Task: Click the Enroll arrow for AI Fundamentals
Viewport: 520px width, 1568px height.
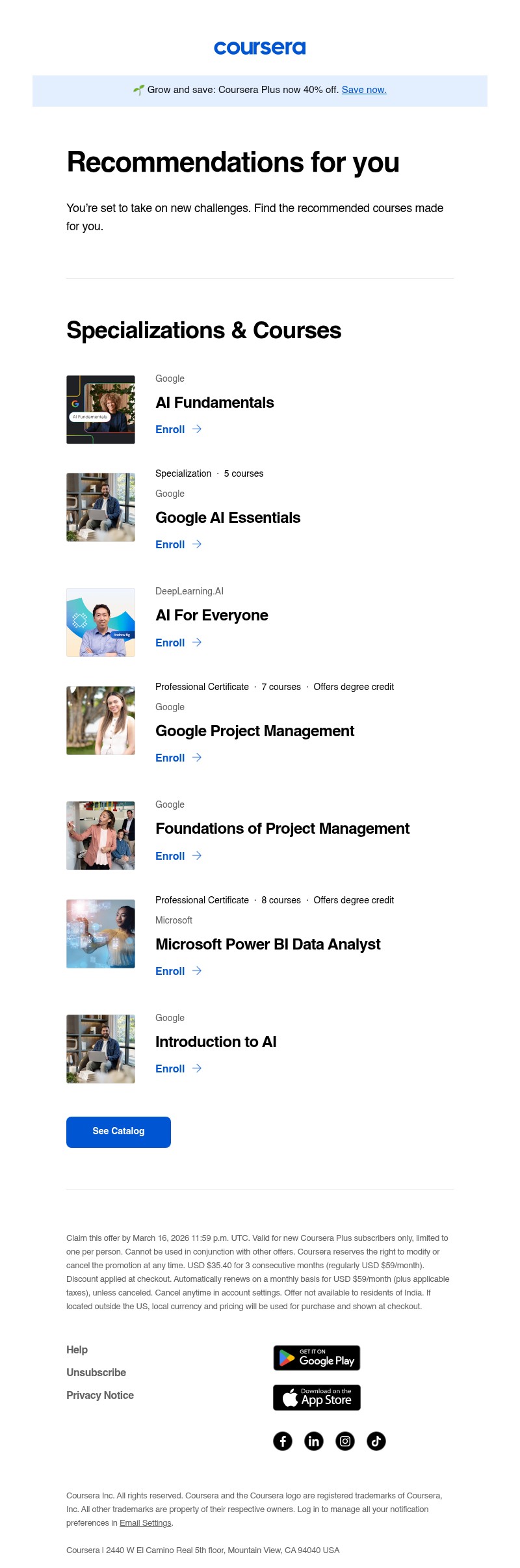Action: pyautogui.click(x=197, y=429)
